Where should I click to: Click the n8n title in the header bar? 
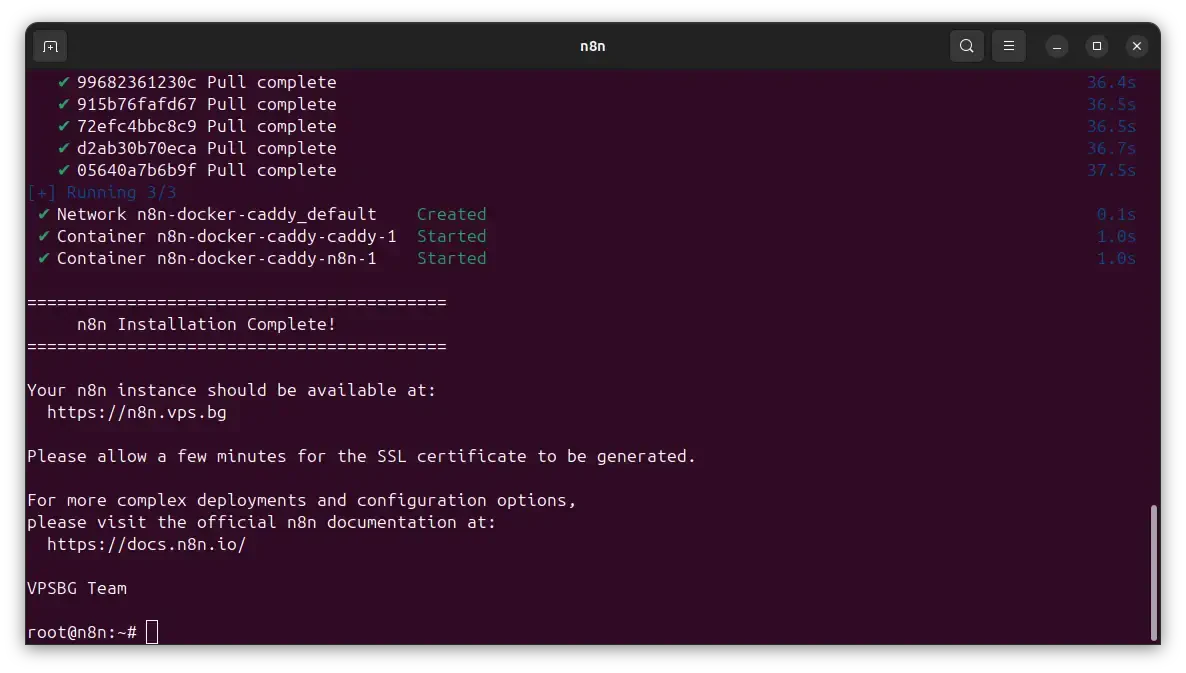click(x=592, y=46)
